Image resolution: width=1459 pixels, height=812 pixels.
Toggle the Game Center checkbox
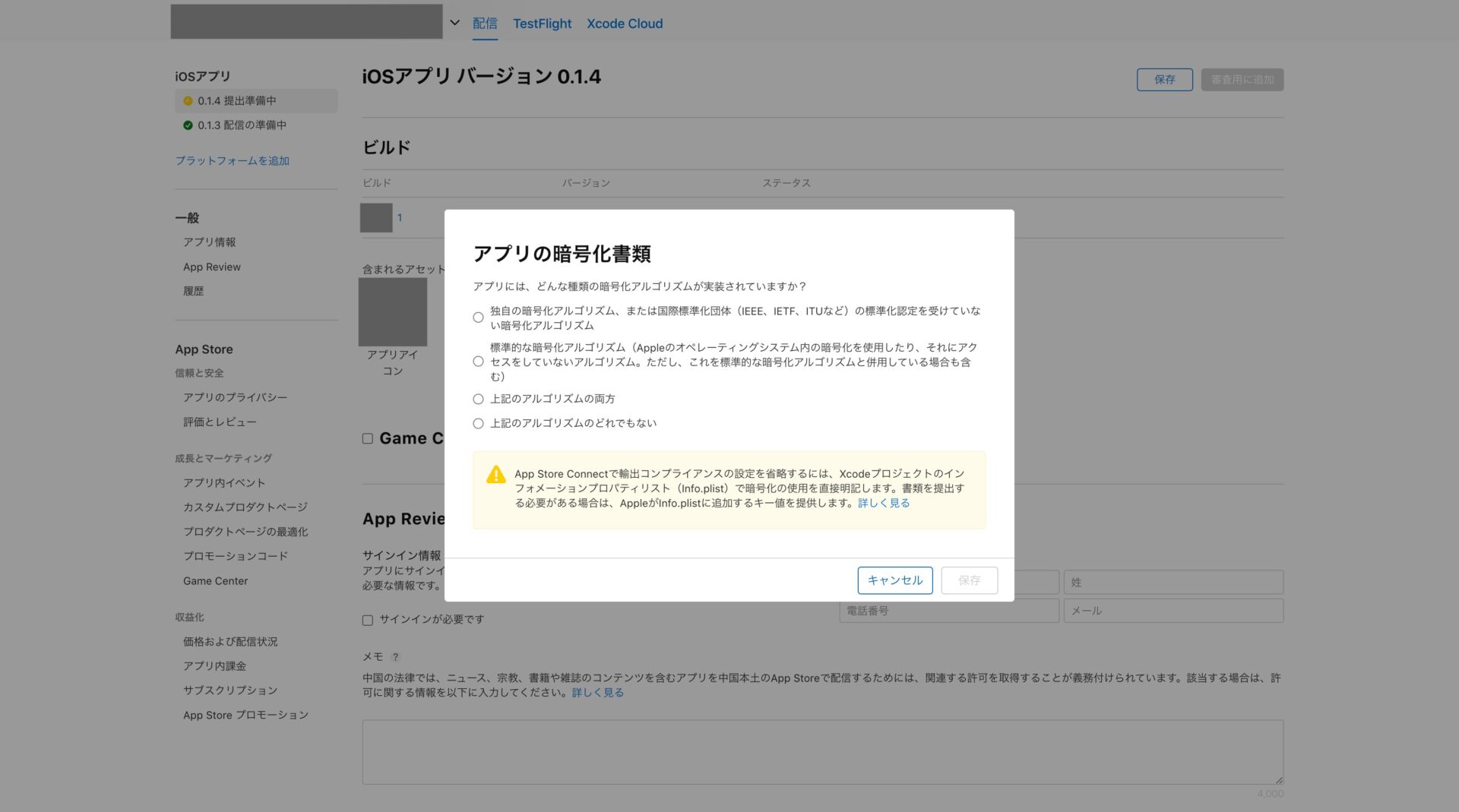(x=368, y=438)
